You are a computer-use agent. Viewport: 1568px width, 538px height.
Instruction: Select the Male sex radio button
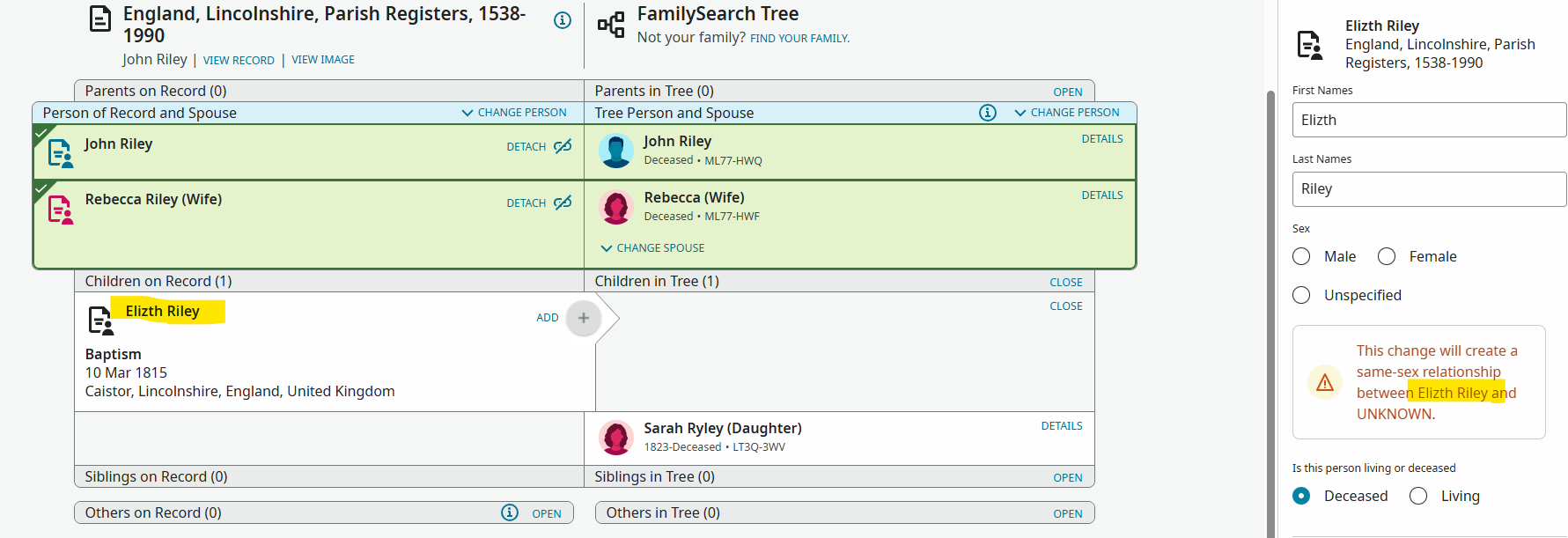click(1301, 256)
